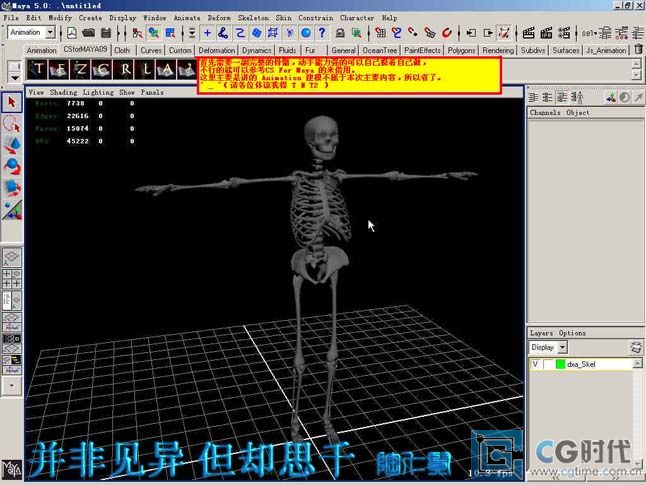The height and width of the screenshot is (485, 646).
Task: Expand the toolbox bottom arrow button
Action: (x=12, y=386)
